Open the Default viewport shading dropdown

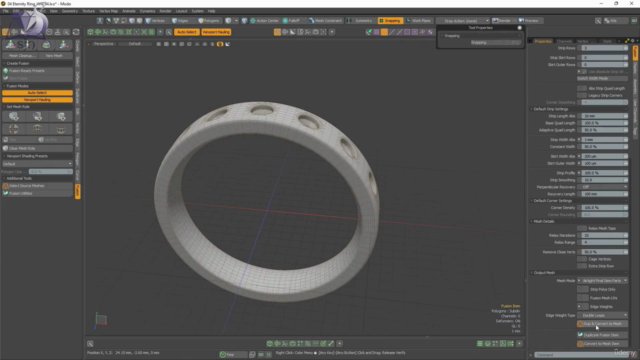tap(135, 44)
